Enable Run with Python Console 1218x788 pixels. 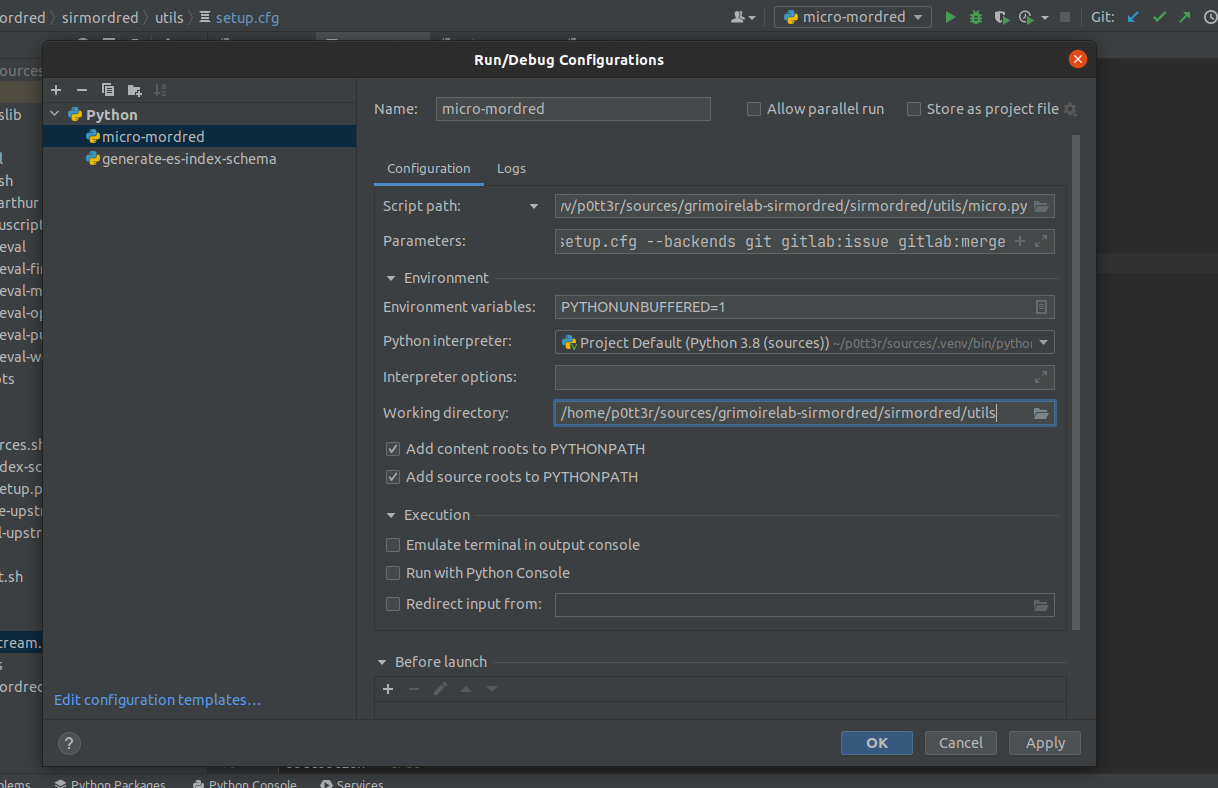(393, 573)
